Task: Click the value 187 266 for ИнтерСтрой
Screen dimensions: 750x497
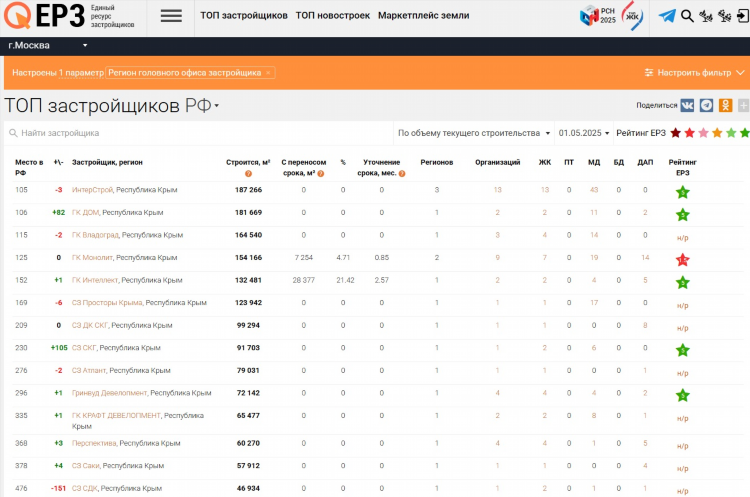Action: coord(248,190)
